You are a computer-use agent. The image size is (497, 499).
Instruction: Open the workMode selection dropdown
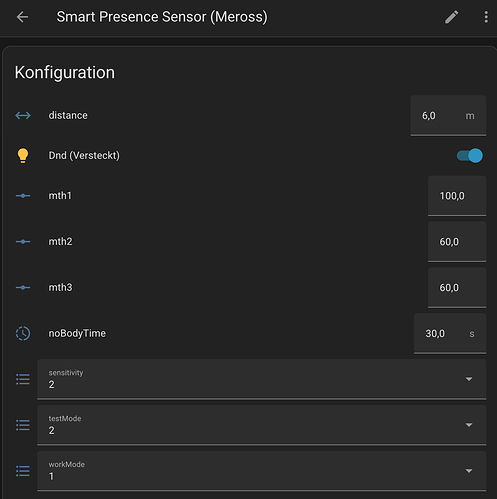coord(262,471)
